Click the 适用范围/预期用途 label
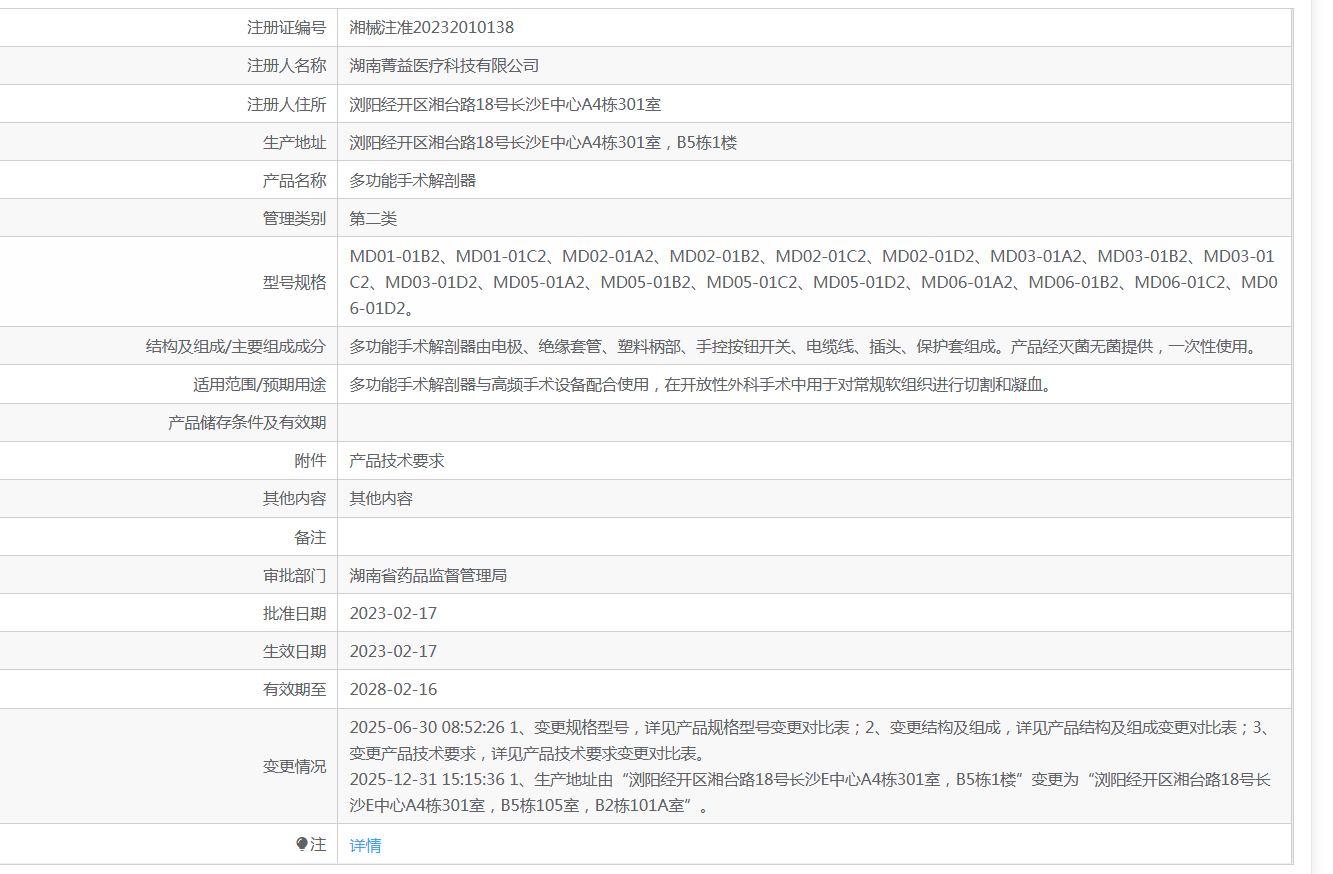The width and height of the screenshot is (1333, 874). coord(260,384)
